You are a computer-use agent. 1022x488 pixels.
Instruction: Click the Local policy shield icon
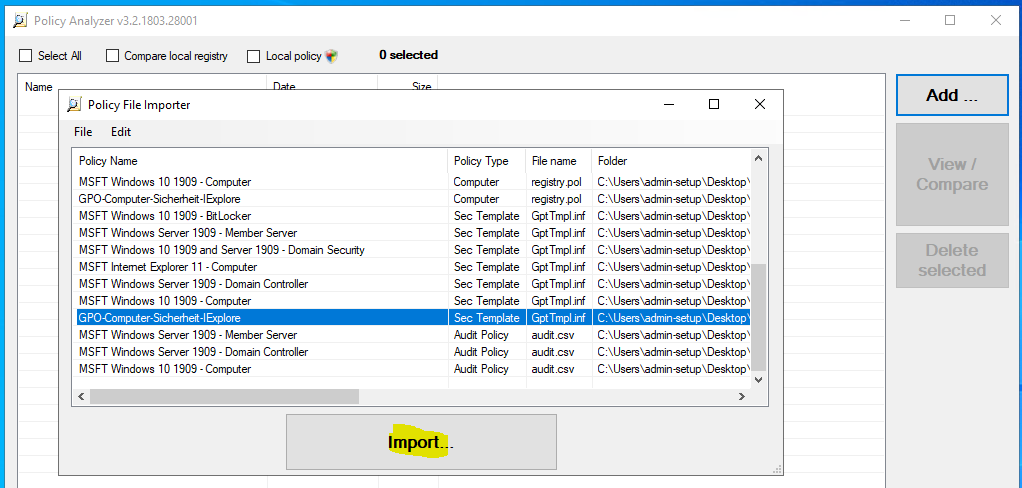tap(332, 56)
